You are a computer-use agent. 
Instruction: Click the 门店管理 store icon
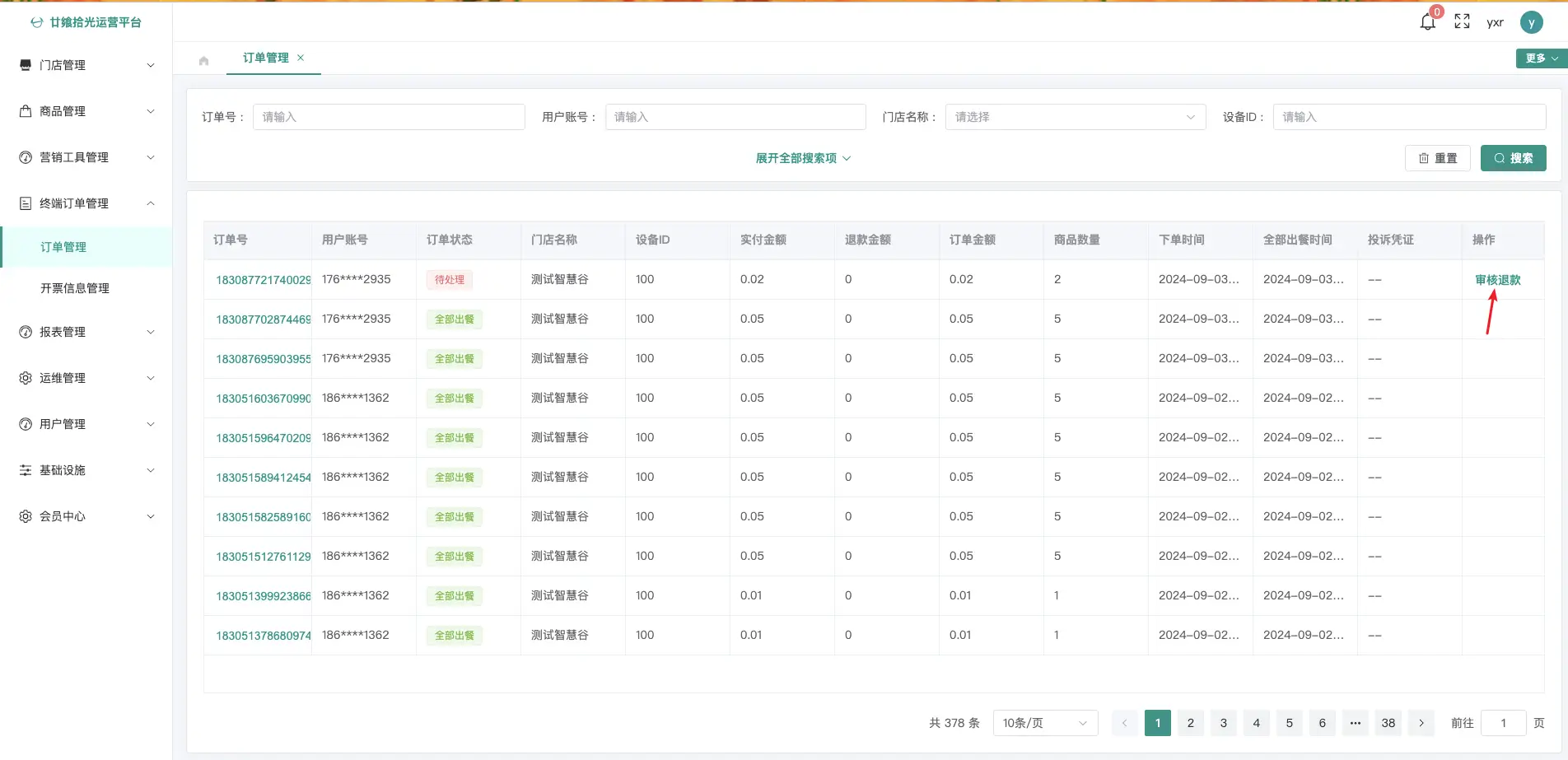coord(26,65)
